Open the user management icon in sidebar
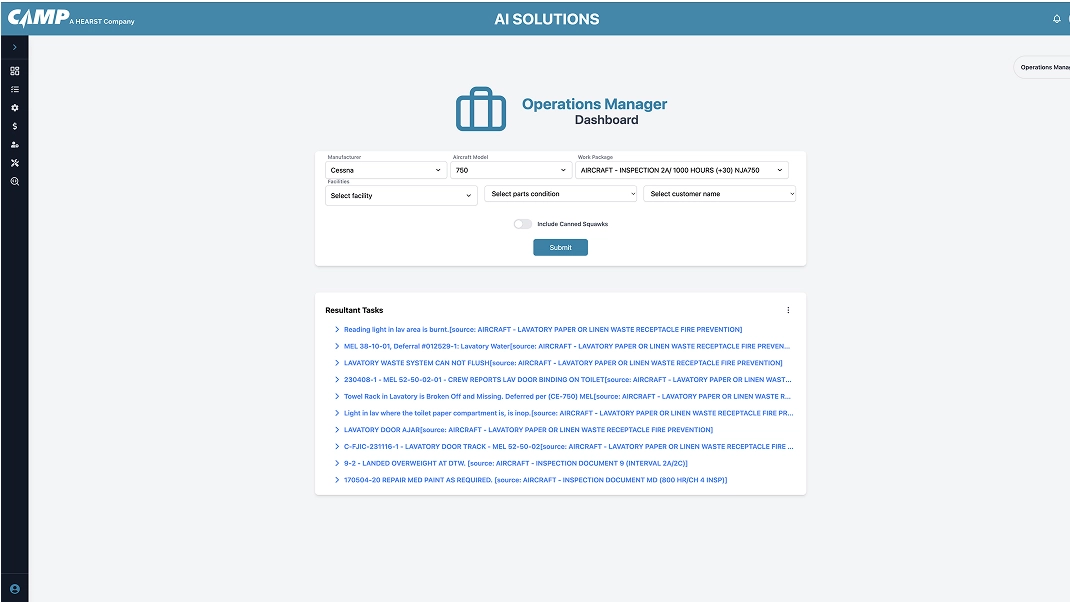This screenshot has height=602, width=1070. pos(14,145)
